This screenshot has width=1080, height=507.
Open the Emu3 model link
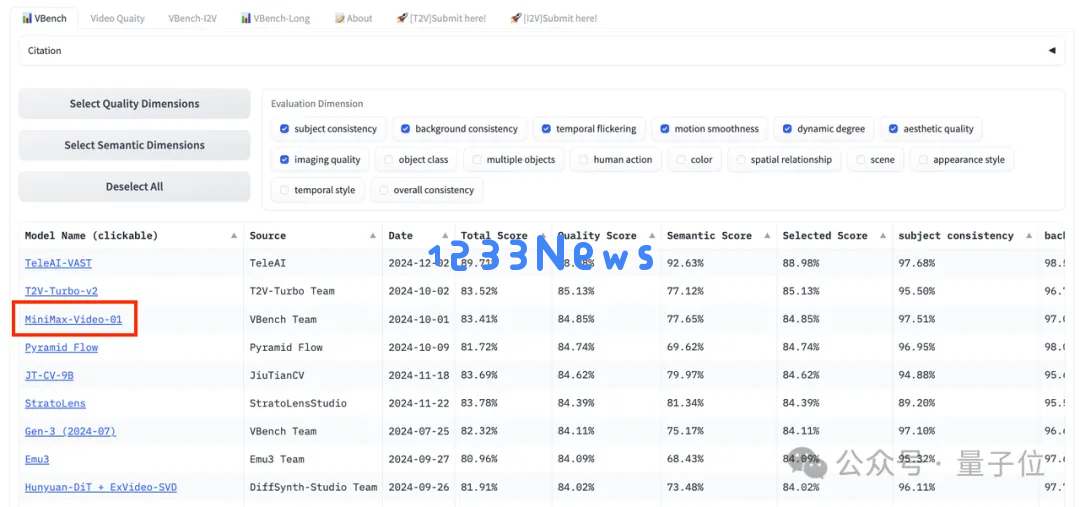(37, 459)
